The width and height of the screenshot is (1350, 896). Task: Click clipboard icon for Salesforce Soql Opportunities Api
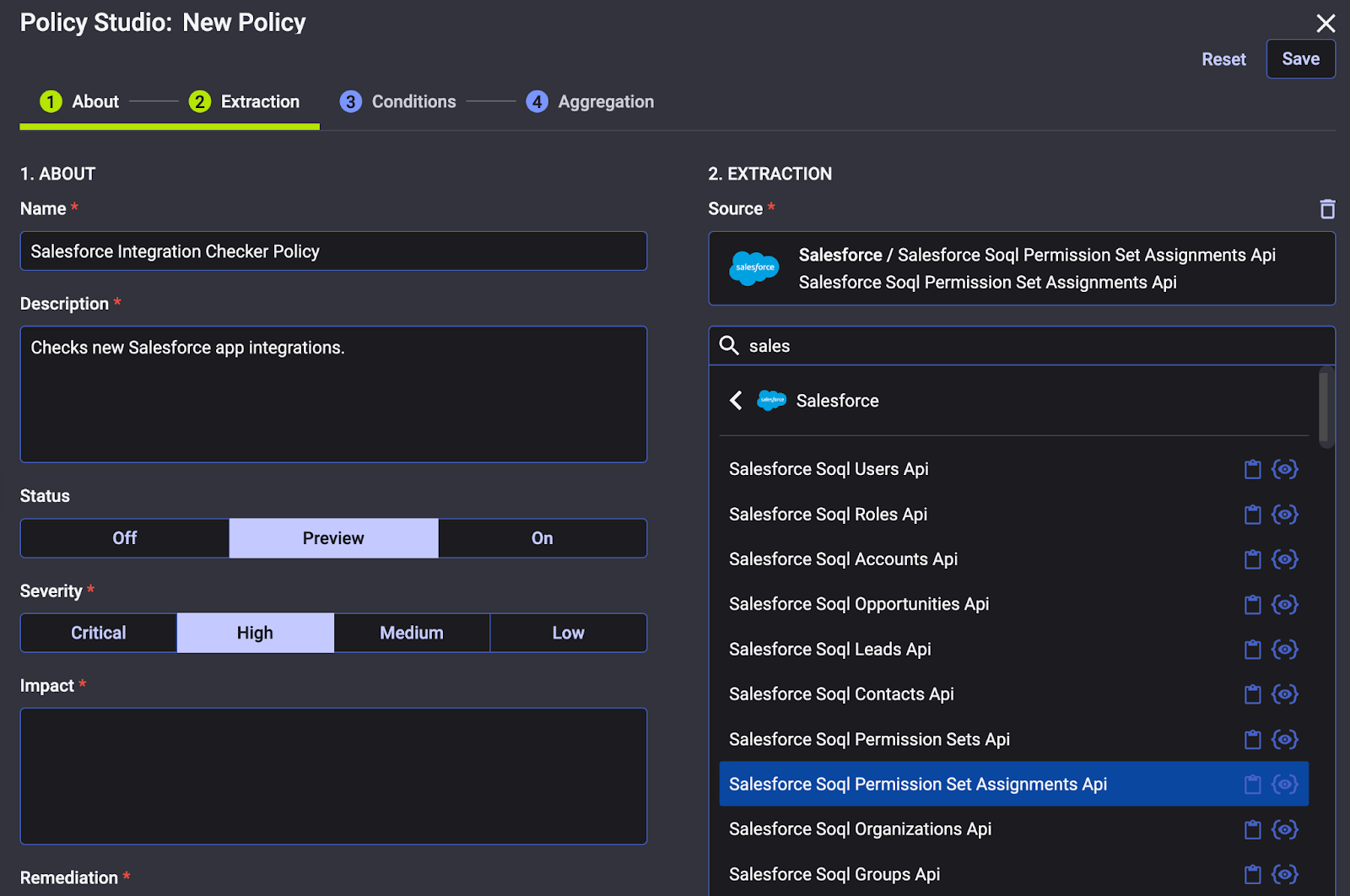[1253, 604]
